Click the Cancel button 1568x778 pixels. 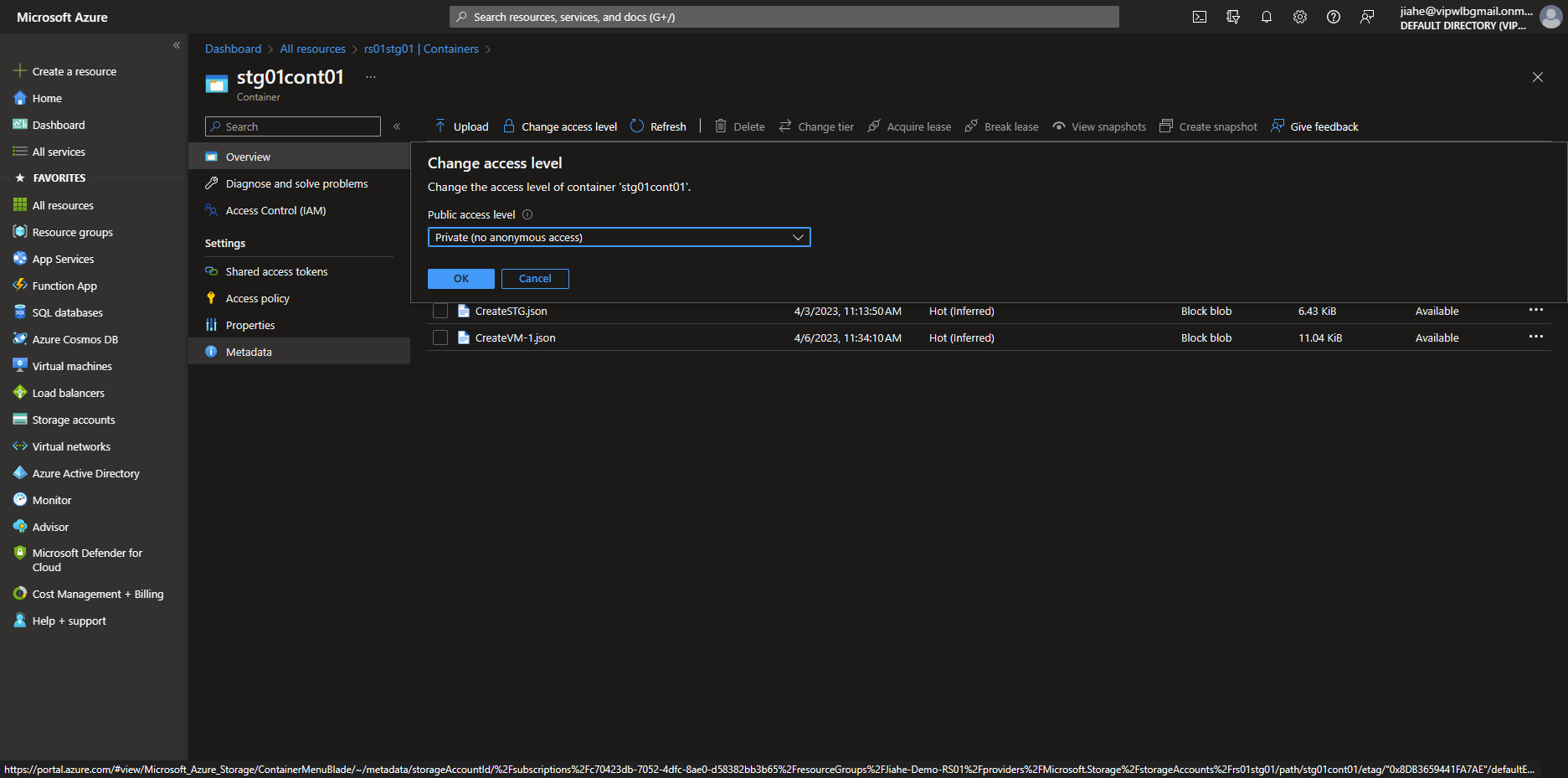(x=535, y=279)
